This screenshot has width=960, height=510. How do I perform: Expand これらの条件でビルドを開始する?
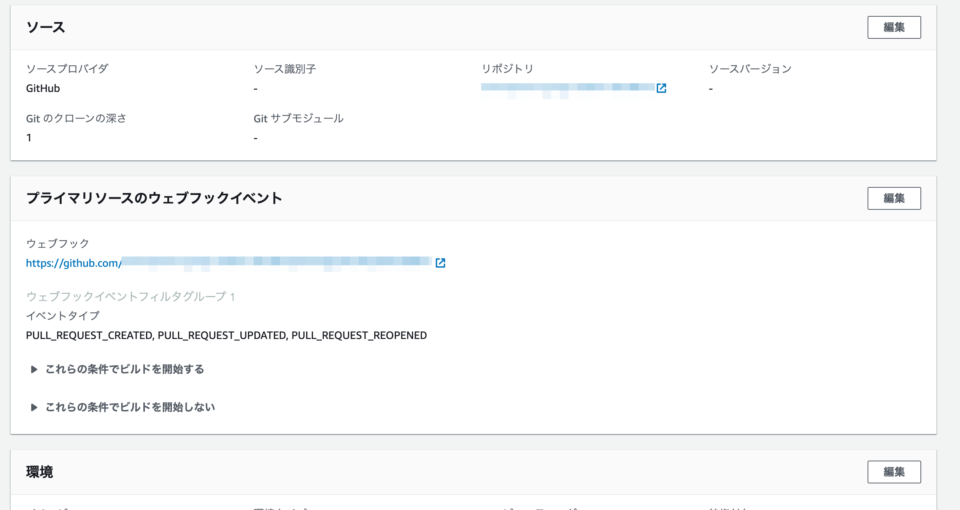118,369
